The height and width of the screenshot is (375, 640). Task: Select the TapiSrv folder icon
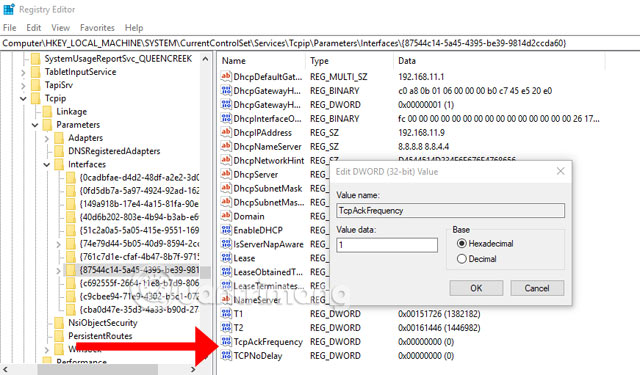[x=36, y=85]
